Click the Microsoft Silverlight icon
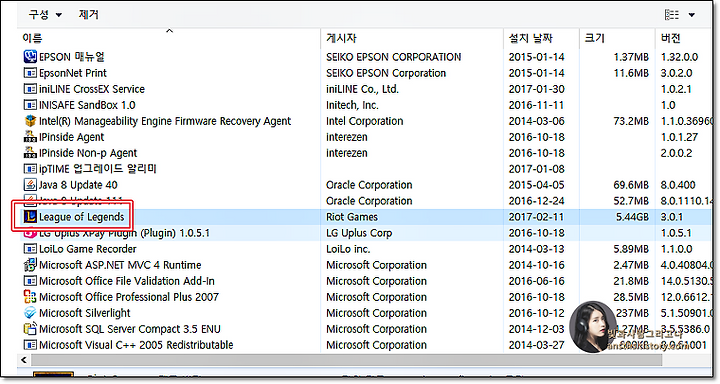The height and width of the screenshot is (384, 720). pos(30,313)
